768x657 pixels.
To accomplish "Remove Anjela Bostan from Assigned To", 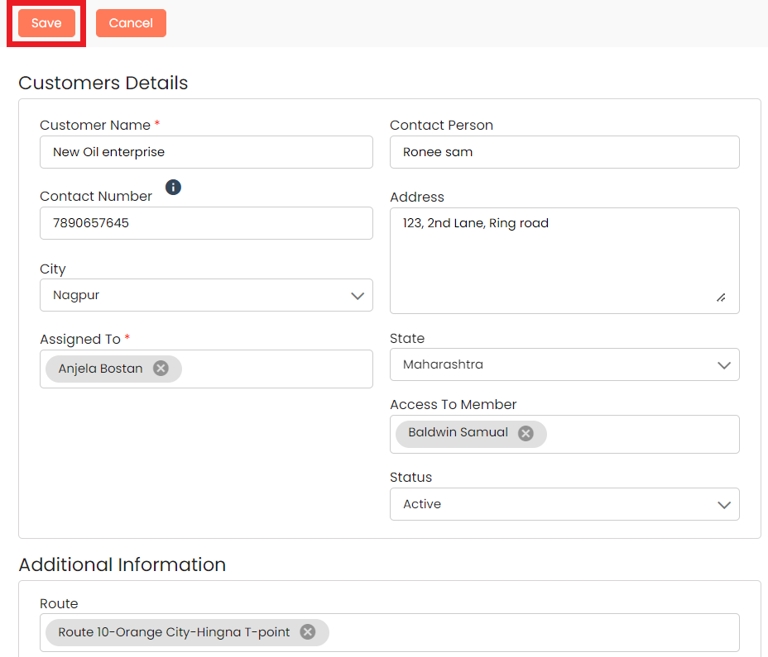I will coord(161,369).
